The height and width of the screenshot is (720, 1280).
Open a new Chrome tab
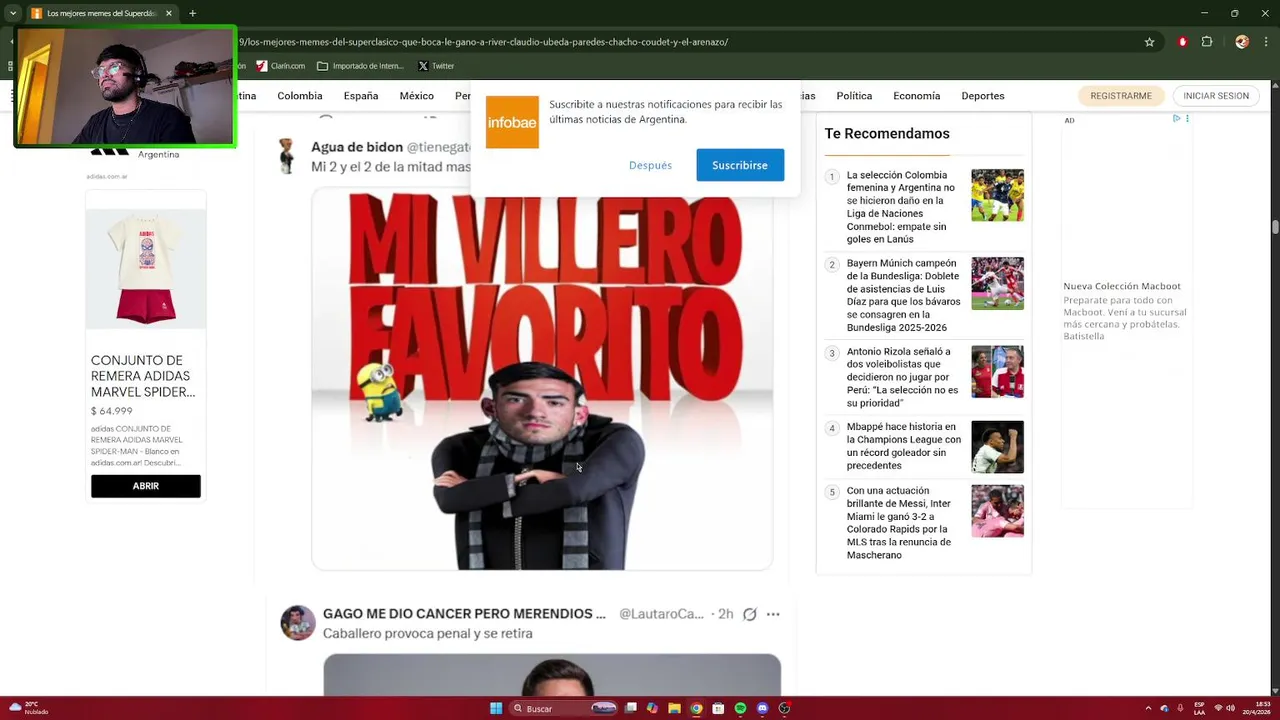pyautogui.click(x=192, y=13)
